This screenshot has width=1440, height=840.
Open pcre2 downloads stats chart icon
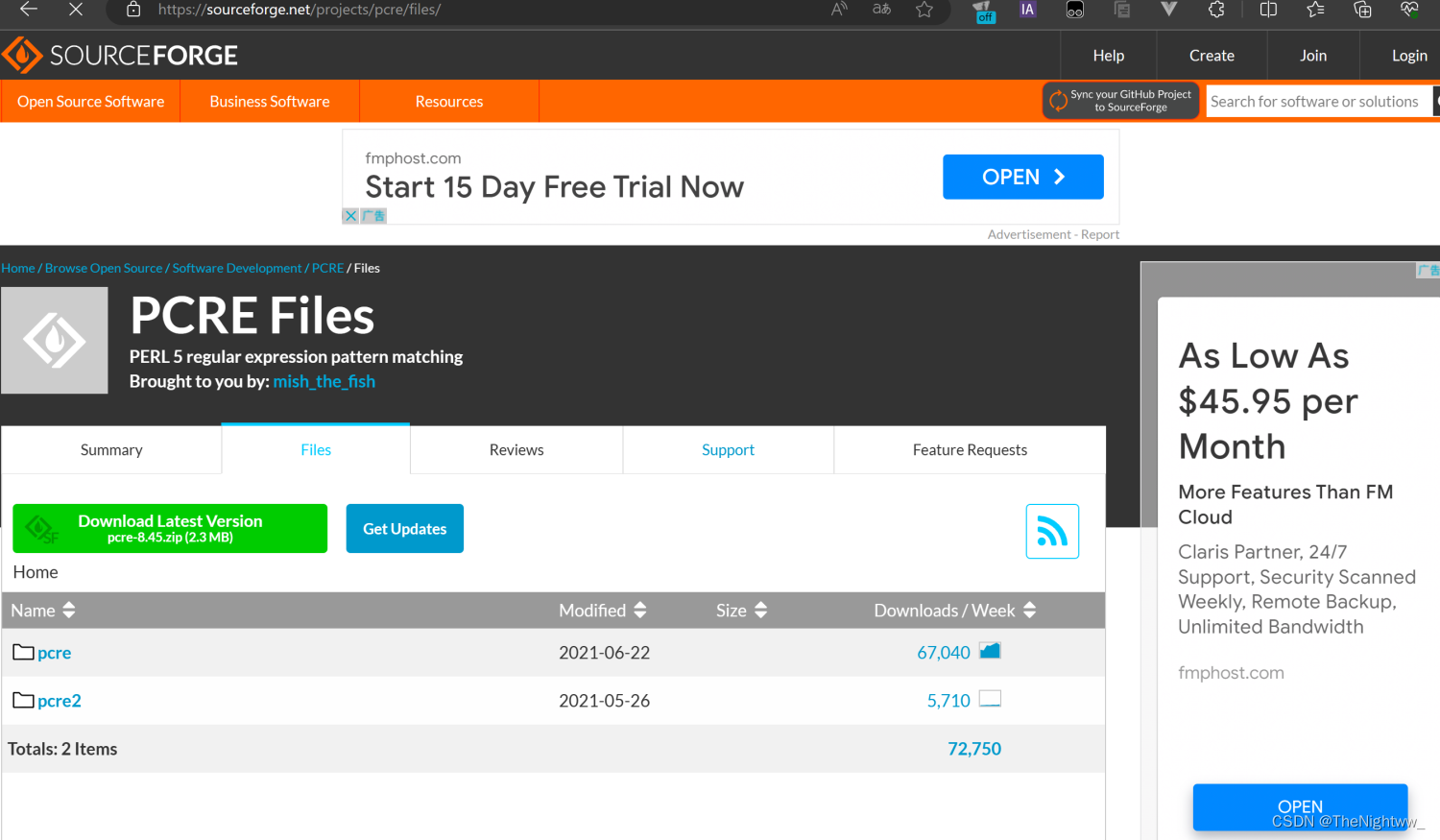[990, 699]
